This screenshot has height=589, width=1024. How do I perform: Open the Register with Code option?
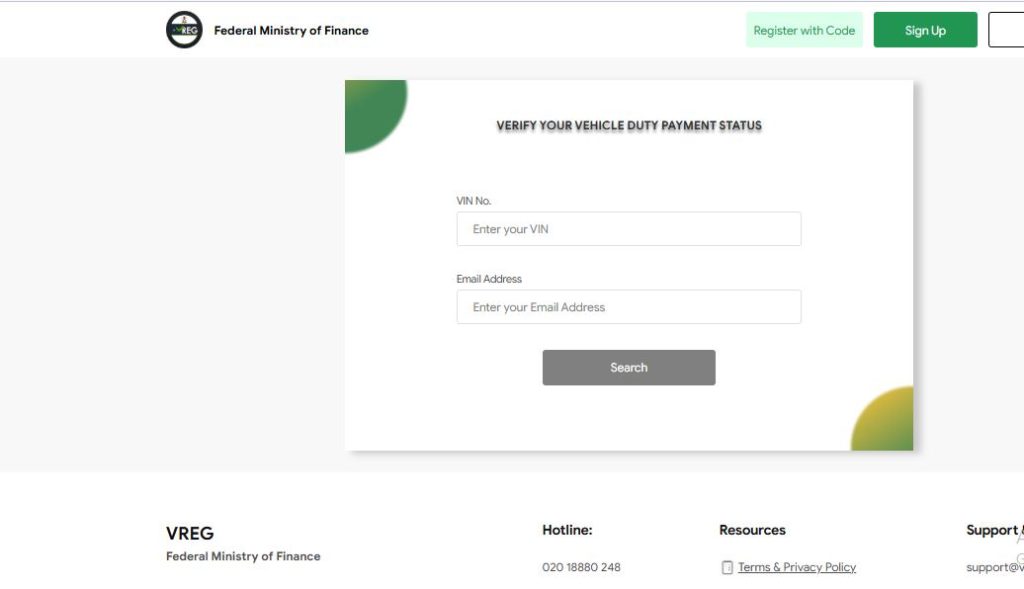point(804,30)
